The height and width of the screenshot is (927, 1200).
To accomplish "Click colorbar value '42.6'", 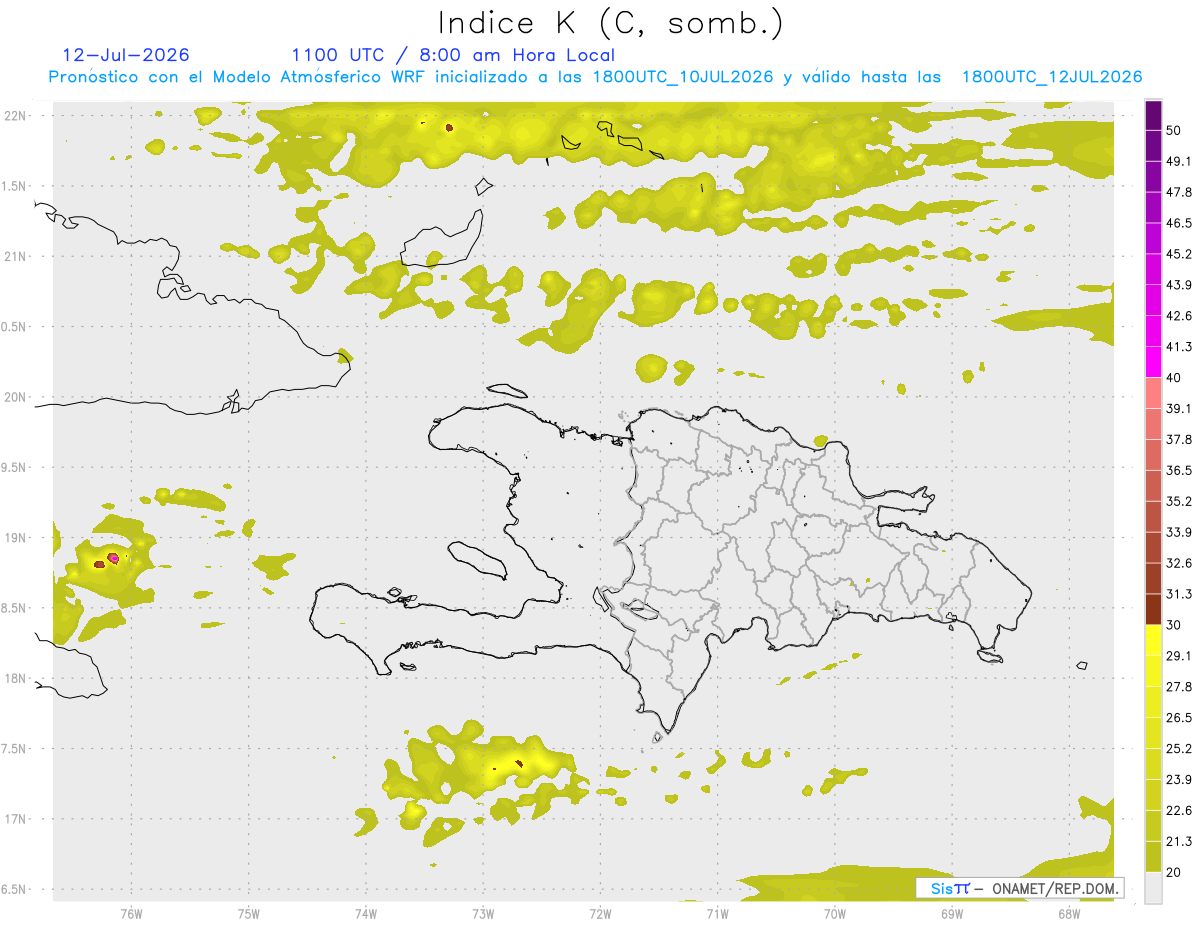I will click(1179, 317).
